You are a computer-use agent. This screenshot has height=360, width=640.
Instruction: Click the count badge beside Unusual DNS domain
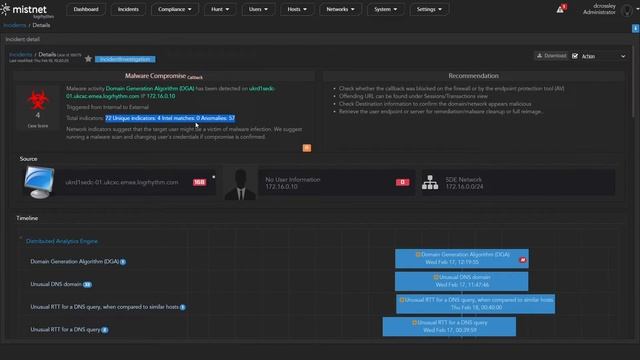pos(87,284)
